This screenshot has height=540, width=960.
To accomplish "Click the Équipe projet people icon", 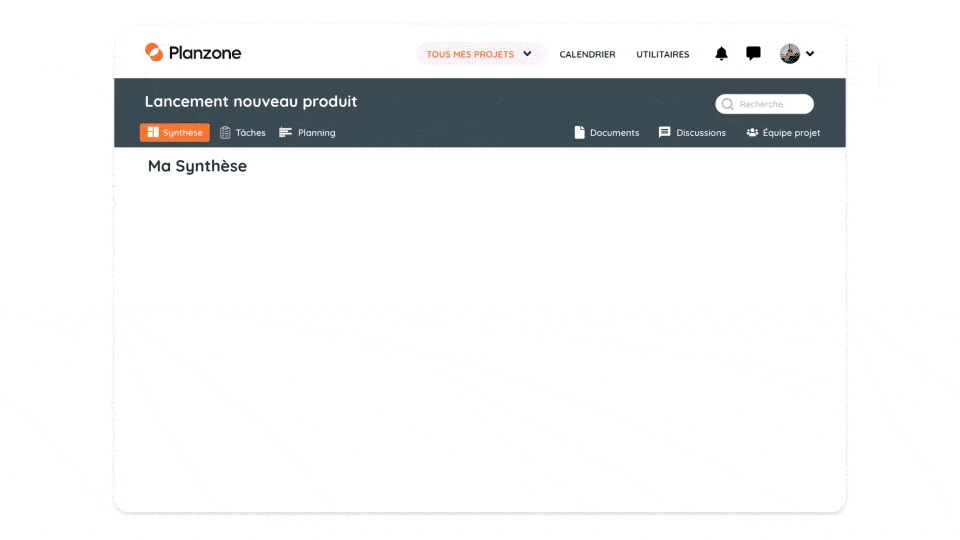I will (x=752, y=132).
